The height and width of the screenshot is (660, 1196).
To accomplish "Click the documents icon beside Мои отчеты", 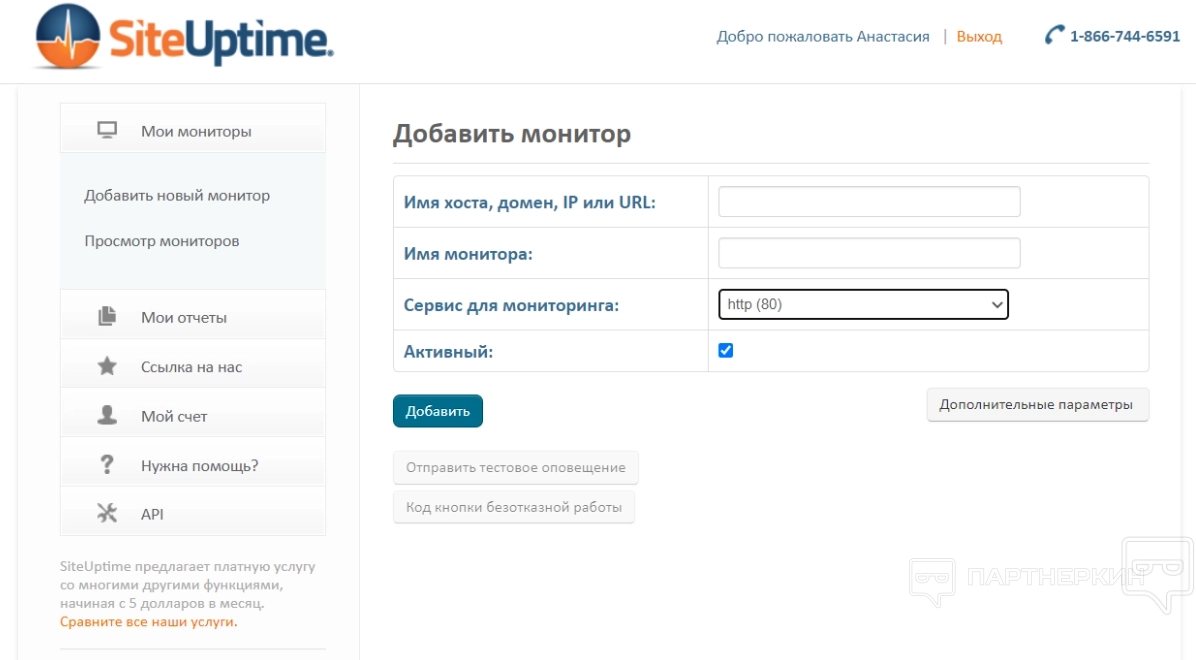I will pos(107,317).
